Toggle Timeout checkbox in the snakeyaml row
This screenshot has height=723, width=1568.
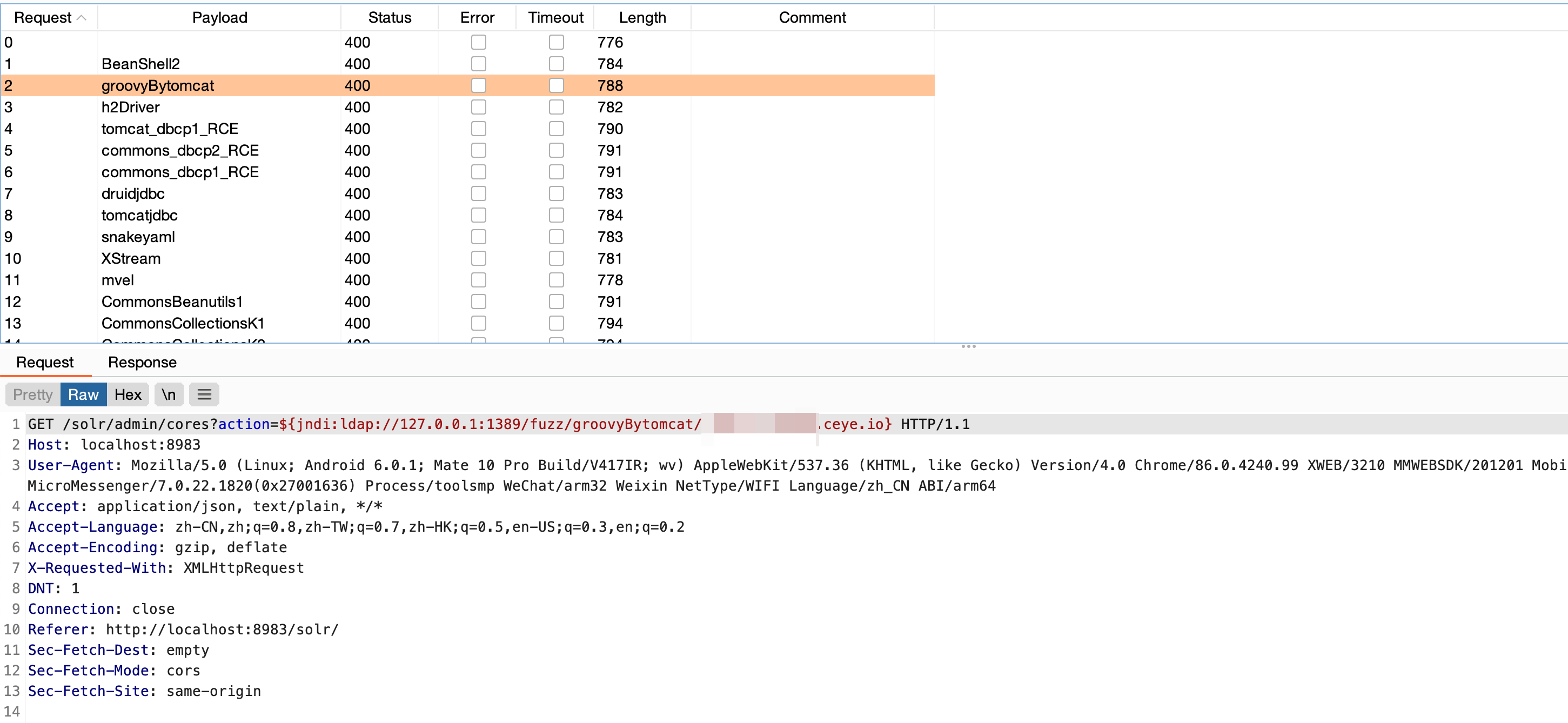tap(556, 237)
